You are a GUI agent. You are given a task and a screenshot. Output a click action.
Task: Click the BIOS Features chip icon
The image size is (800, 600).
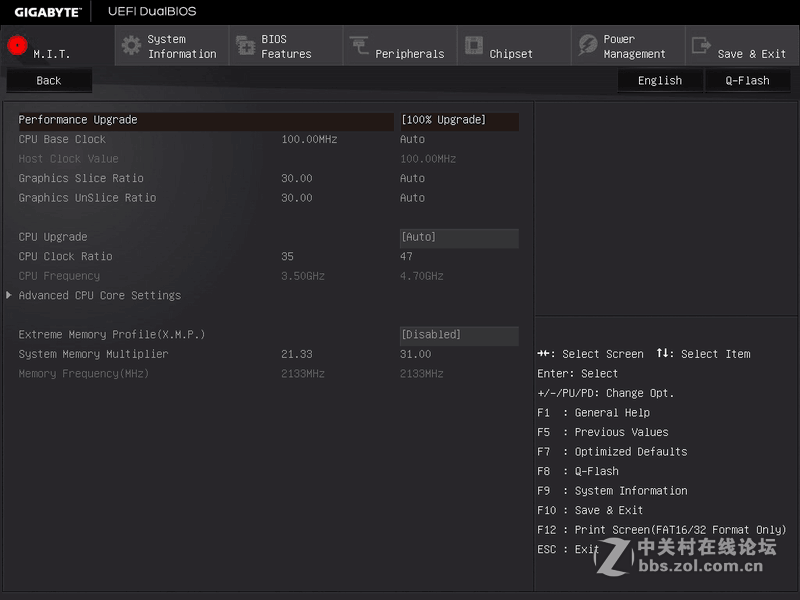point(245,45)
